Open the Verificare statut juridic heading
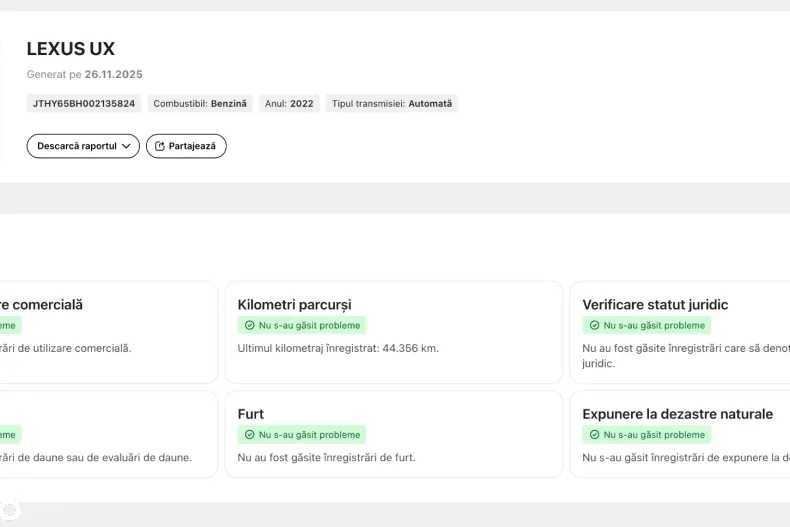 (655, 304)
